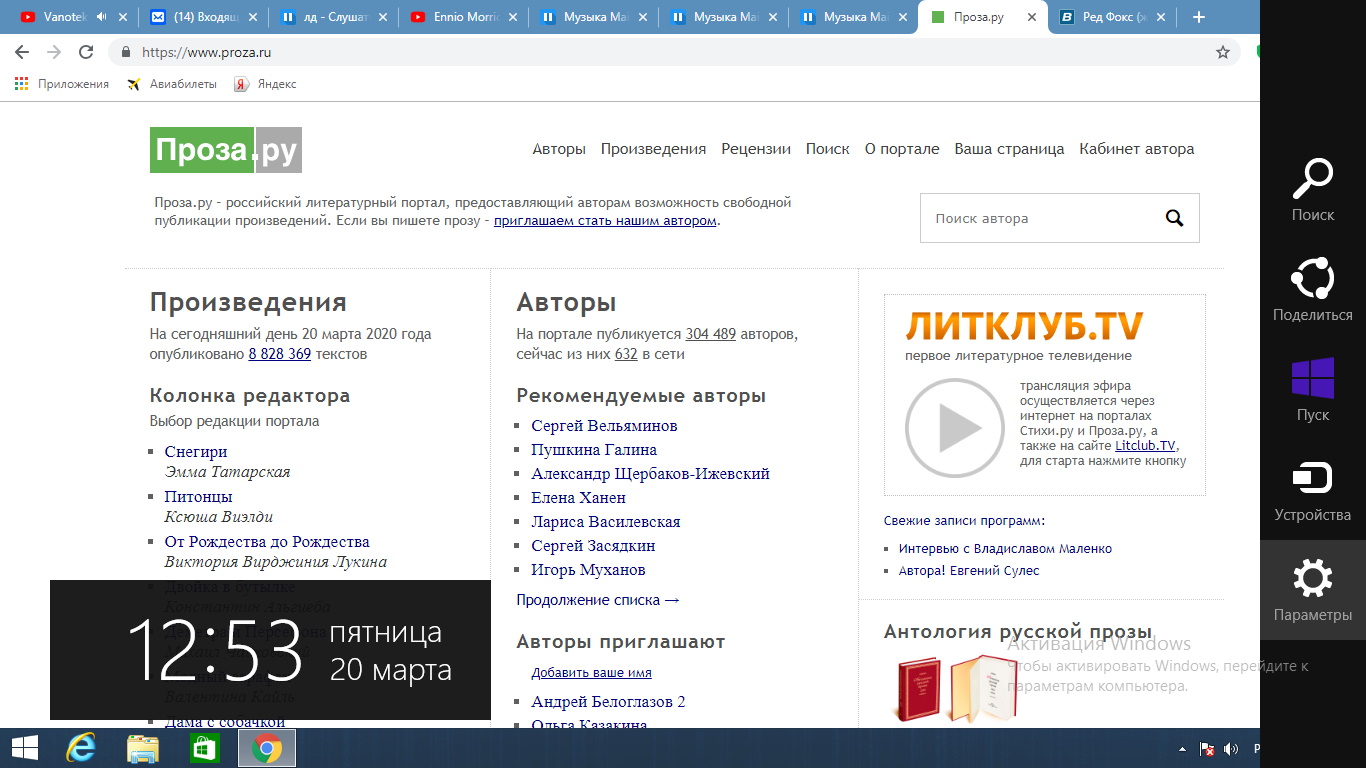Go back to the previous page

(x=22, y=52)
